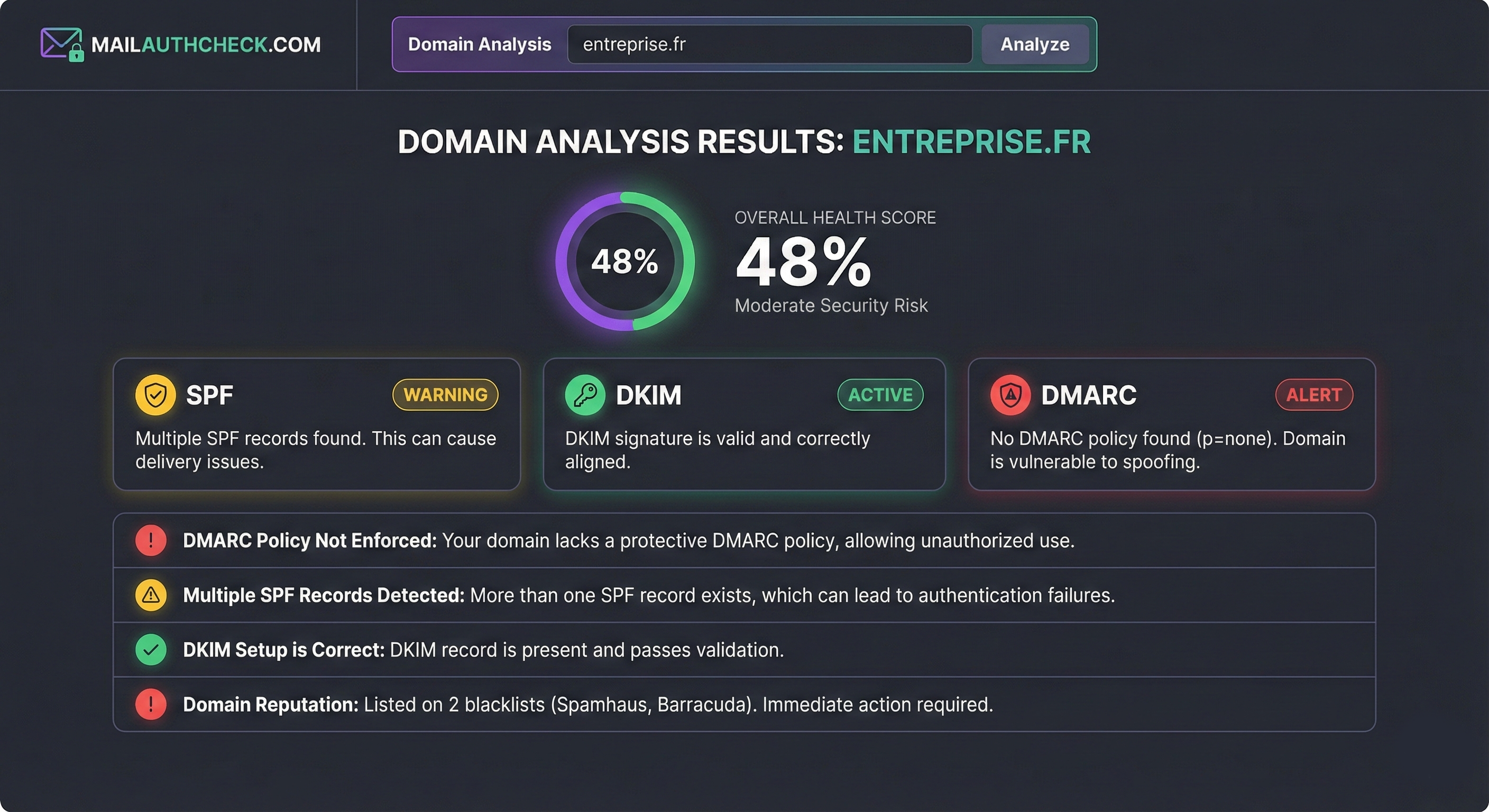Open the DMARC Policy Not Enforced finding text
1489x812 pixels.
click(628, 540)
